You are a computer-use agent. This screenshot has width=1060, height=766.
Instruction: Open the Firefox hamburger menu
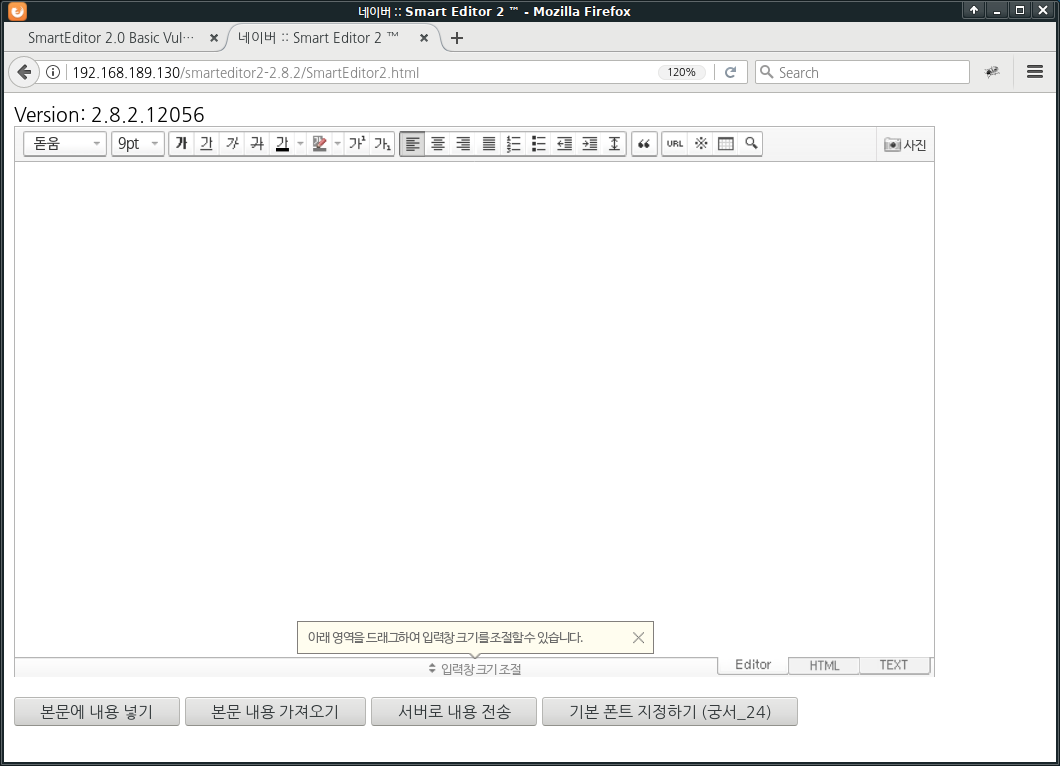tap(1034, 72)
